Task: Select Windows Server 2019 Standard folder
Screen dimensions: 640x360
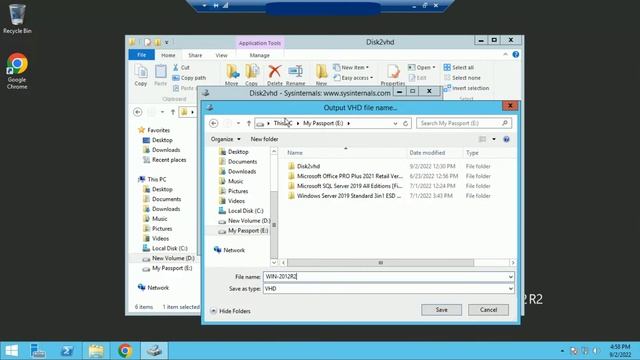Action: pyautogui.click(x=349, y=196)
